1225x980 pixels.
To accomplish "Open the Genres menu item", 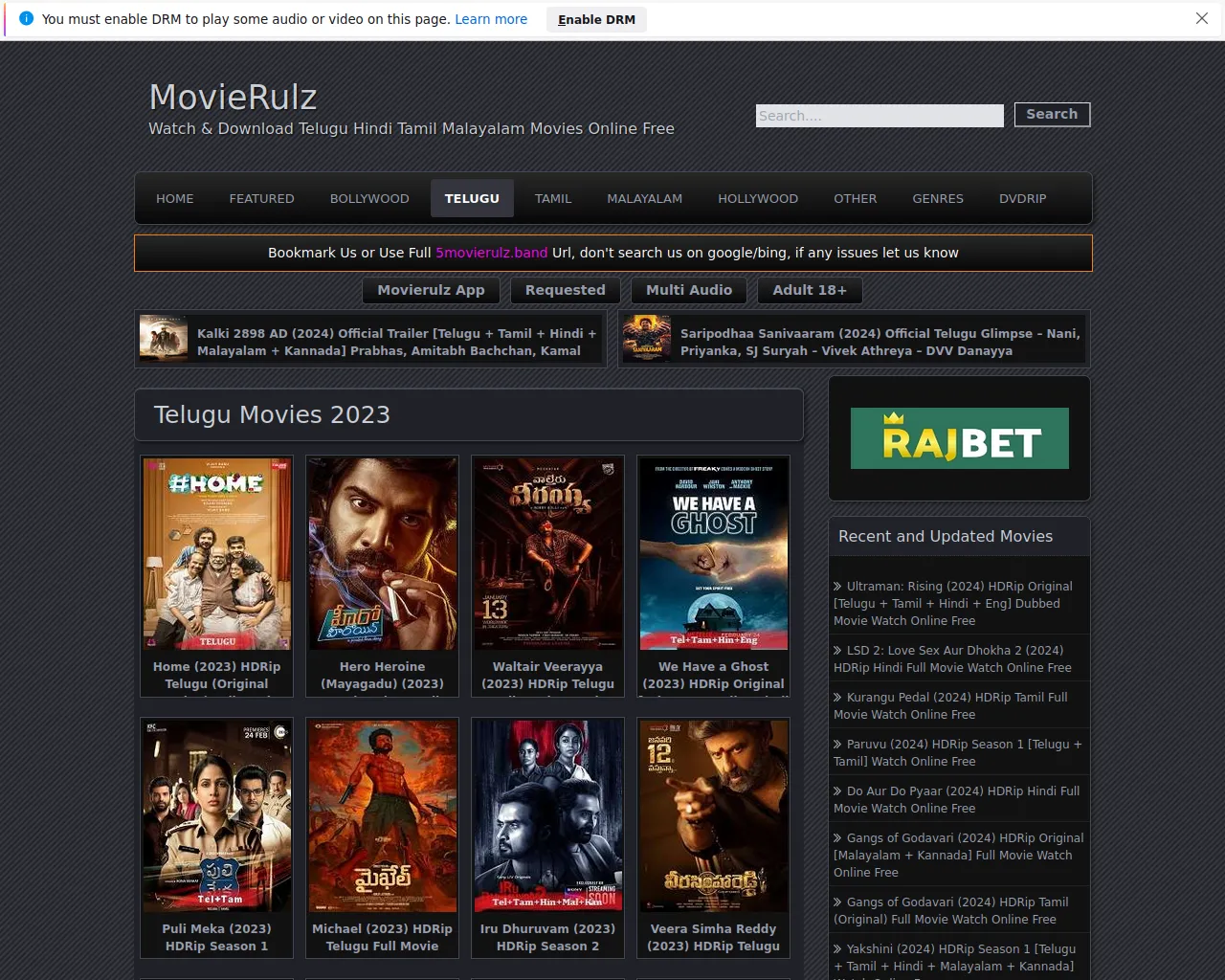I will pyautogui.click(x=938, y=198).
